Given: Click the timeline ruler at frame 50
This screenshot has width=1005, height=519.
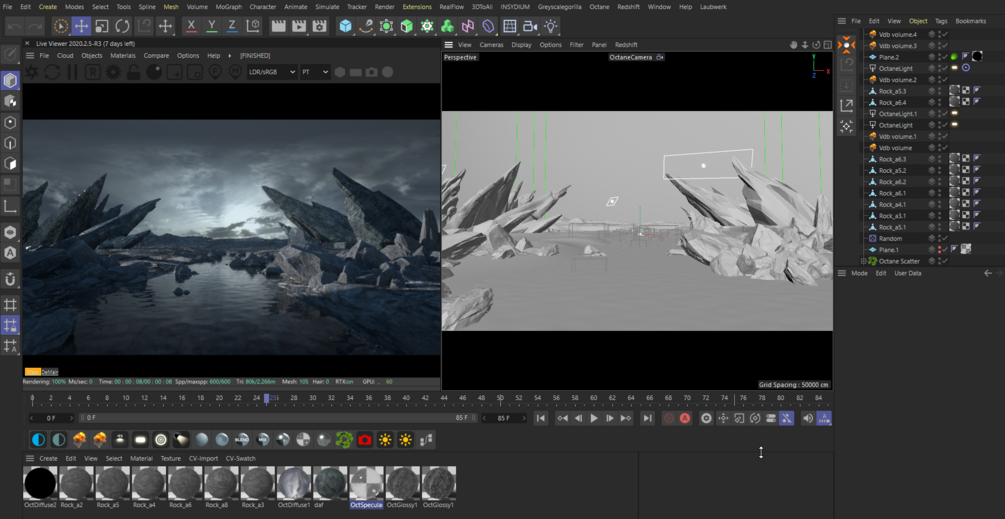Looking at the screenshot, I should pos(500,399).
